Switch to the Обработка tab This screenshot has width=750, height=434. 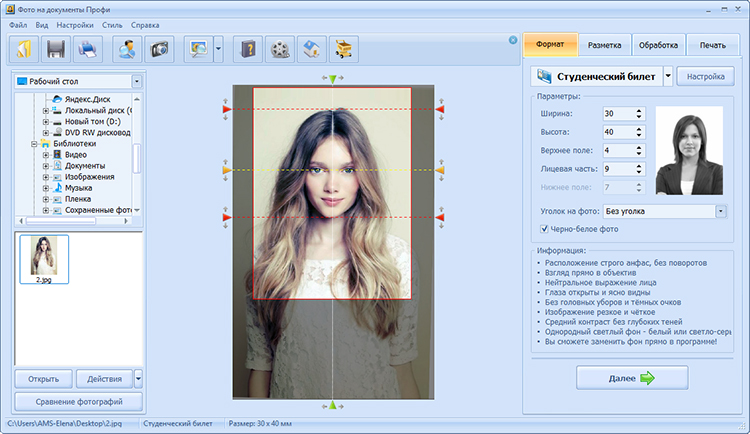click(x=658, y=45)
